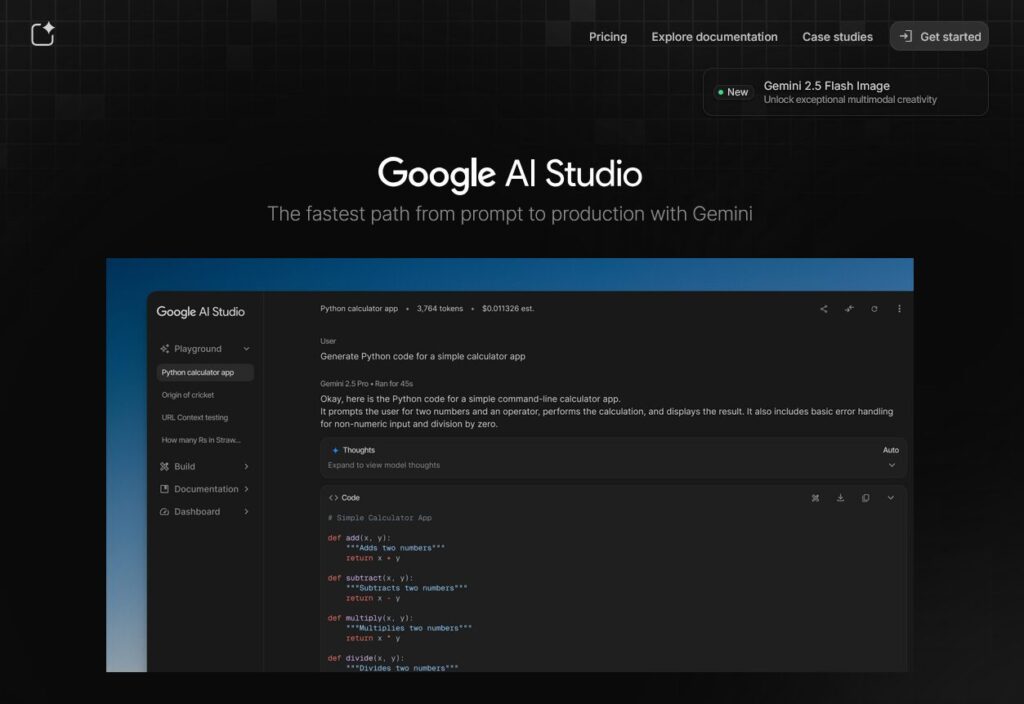Image resolution: width=1024 pixels, height=704 pixels.
Task: Expand the Thoughts panel chevron
Action: coord(891,465)
